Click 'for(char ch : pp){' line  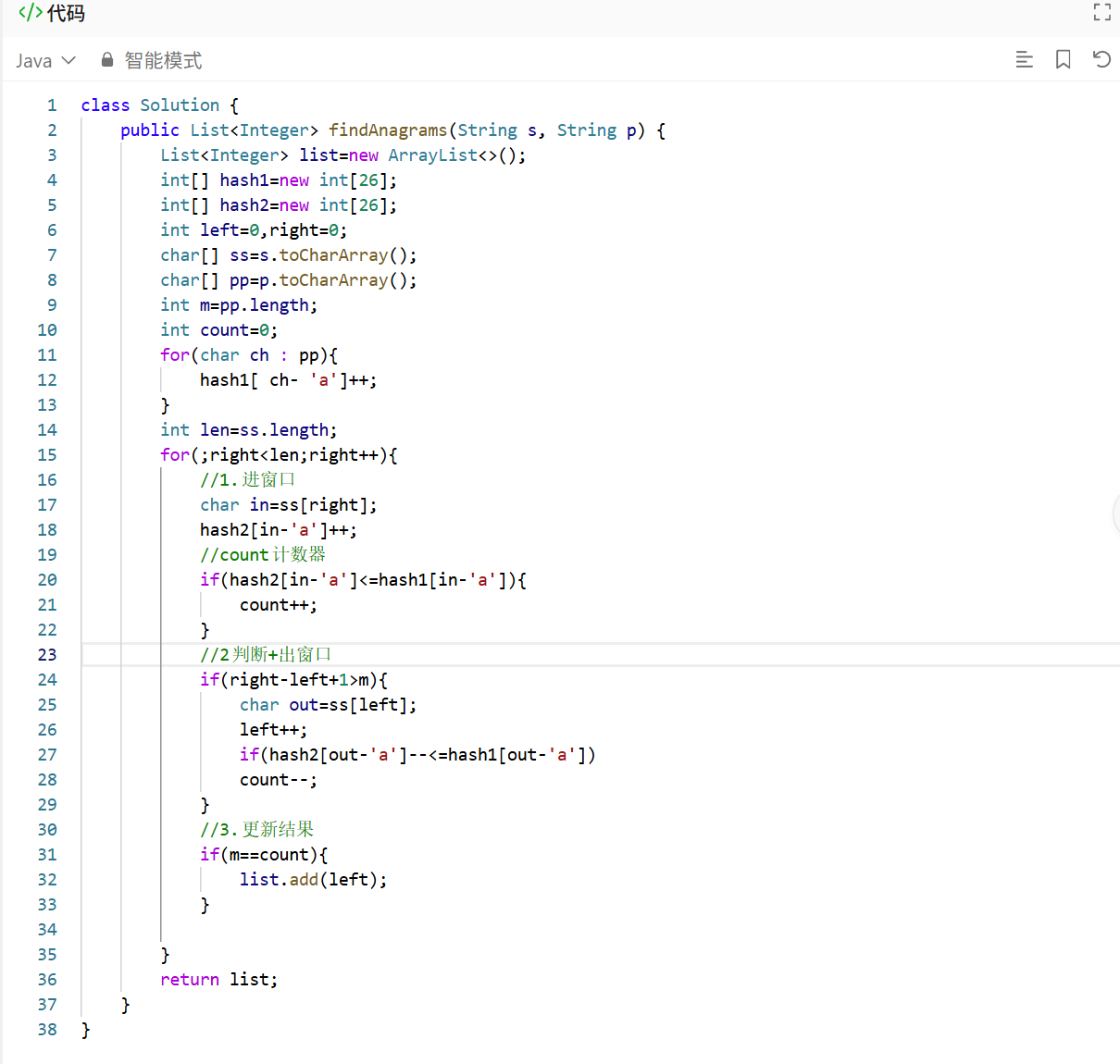pyautogui.click(x=249, y=355)
